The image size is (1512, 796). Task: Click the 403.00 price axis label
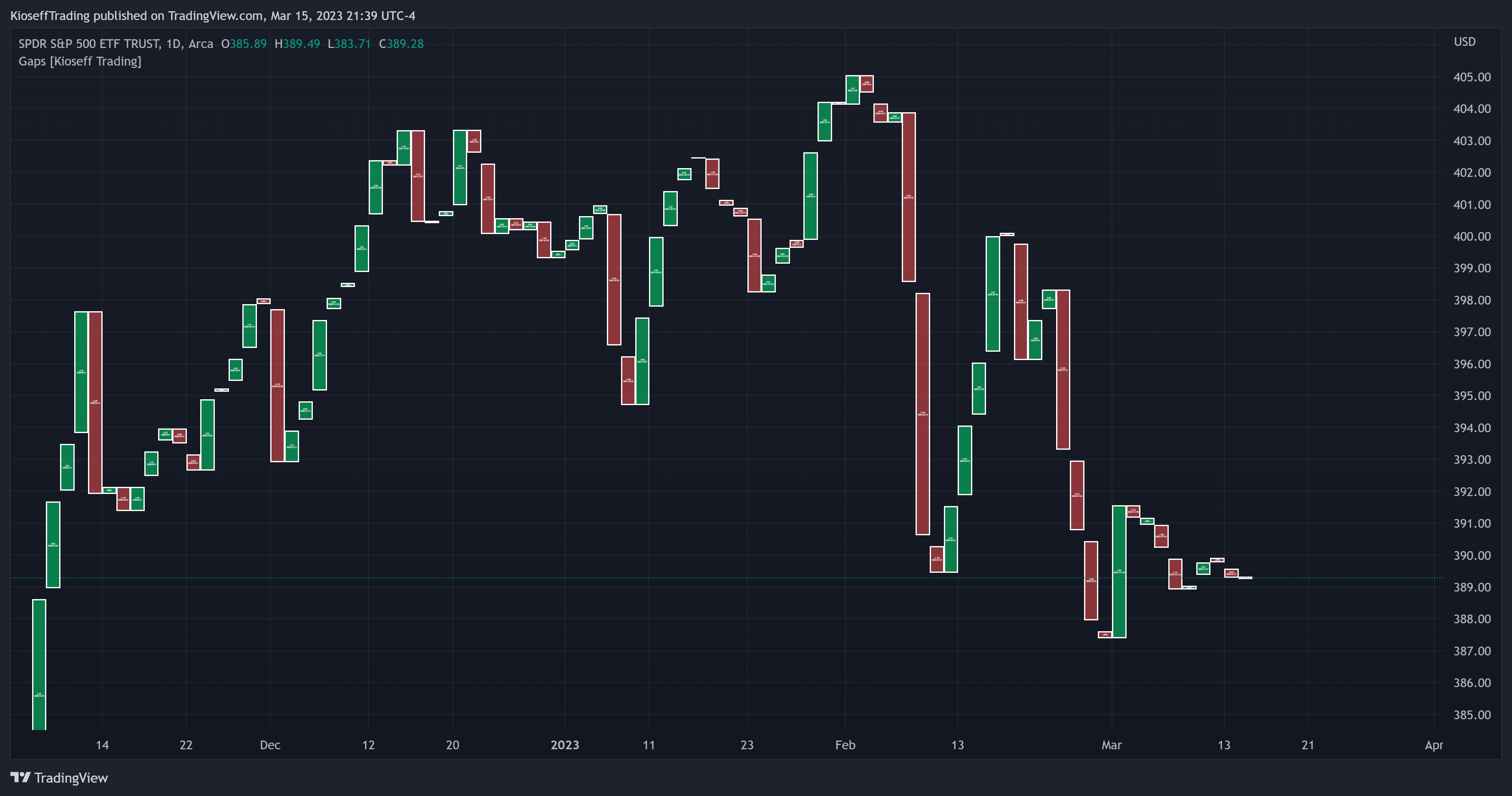click(1472, 141)
